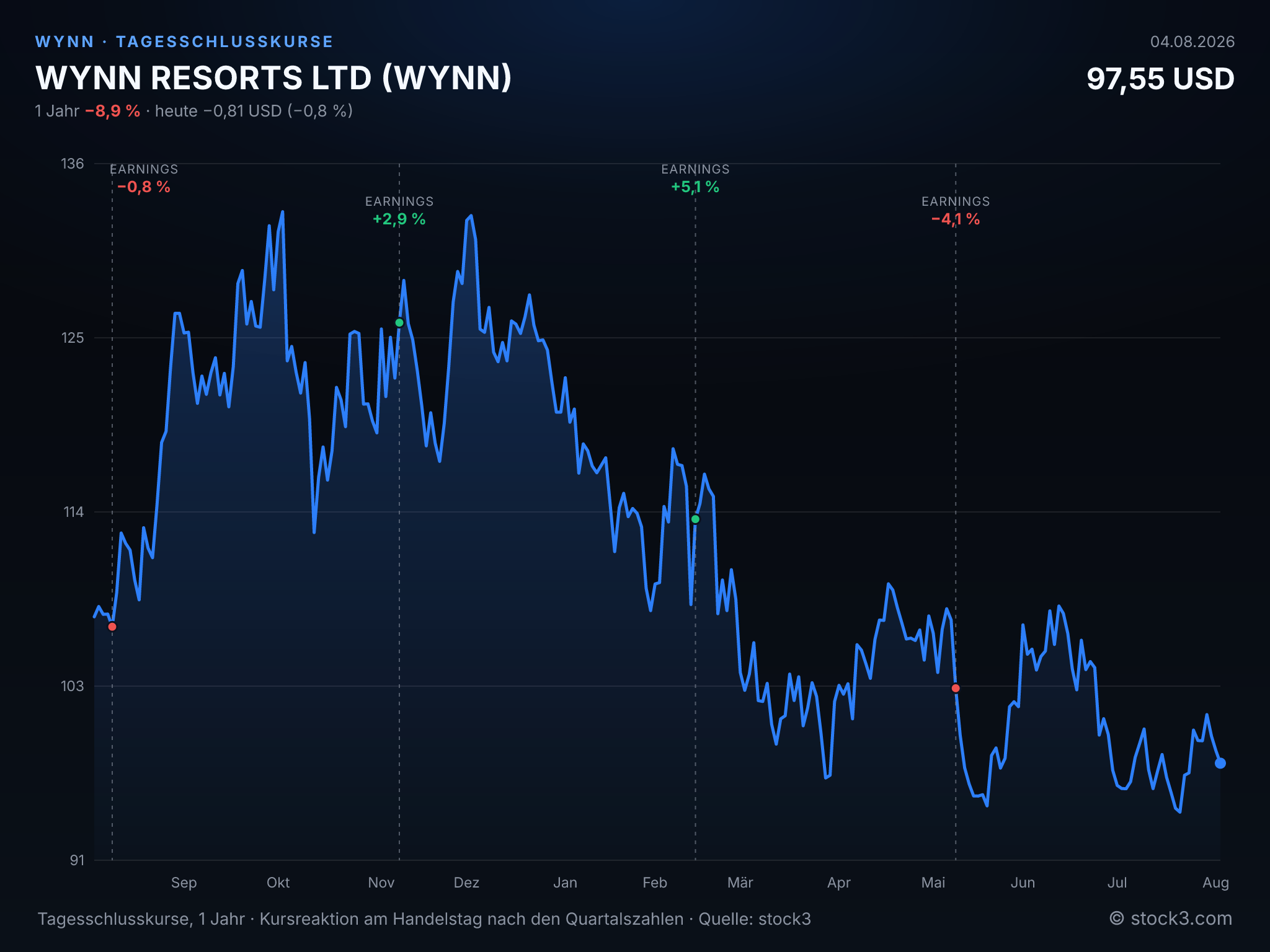The height and width of the screenshot is (952, 1270).
Task: Click the Jun month label
Action: (1023, 883)
